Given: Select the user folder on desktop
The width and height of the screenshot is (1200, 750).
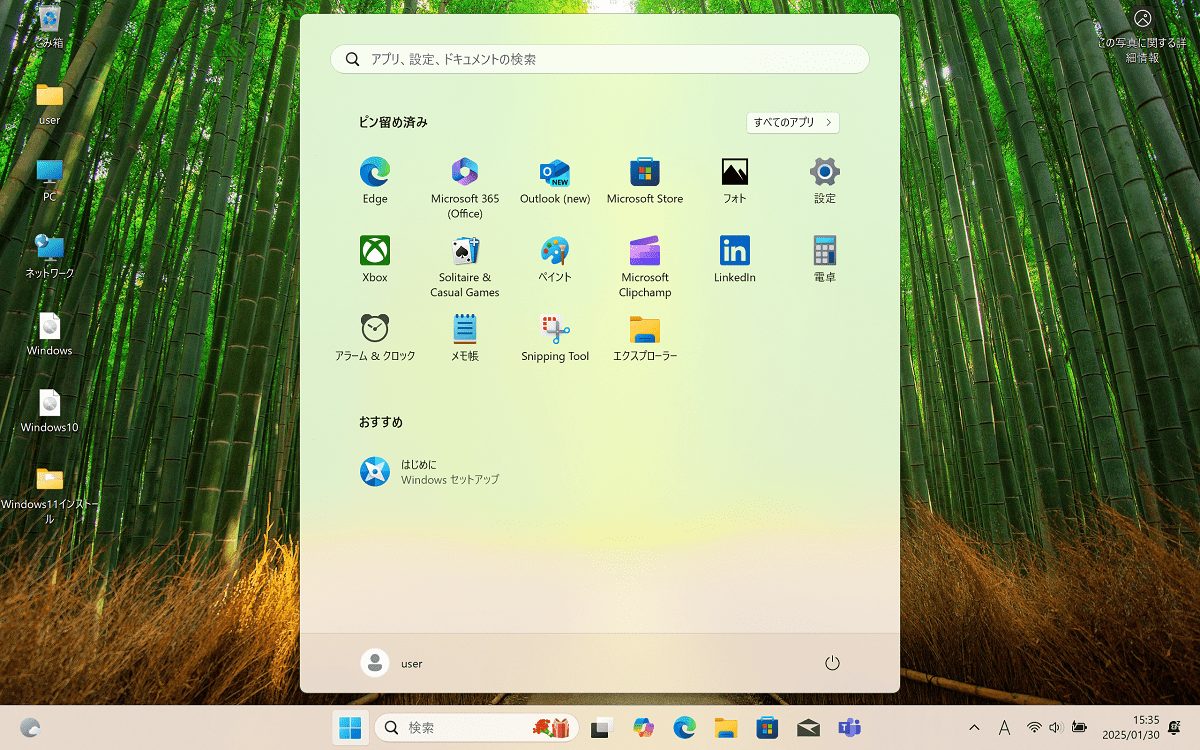Looking at the screenshot, I should [x=49, y=104].
